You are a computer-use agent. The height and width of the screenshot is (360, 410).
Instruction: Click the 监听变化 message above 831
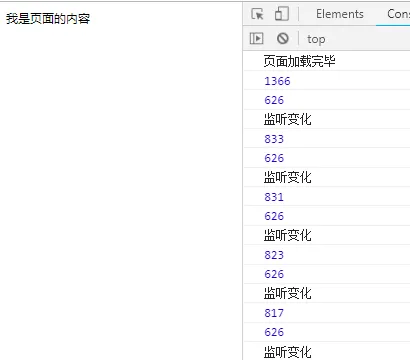coord(287,177)
